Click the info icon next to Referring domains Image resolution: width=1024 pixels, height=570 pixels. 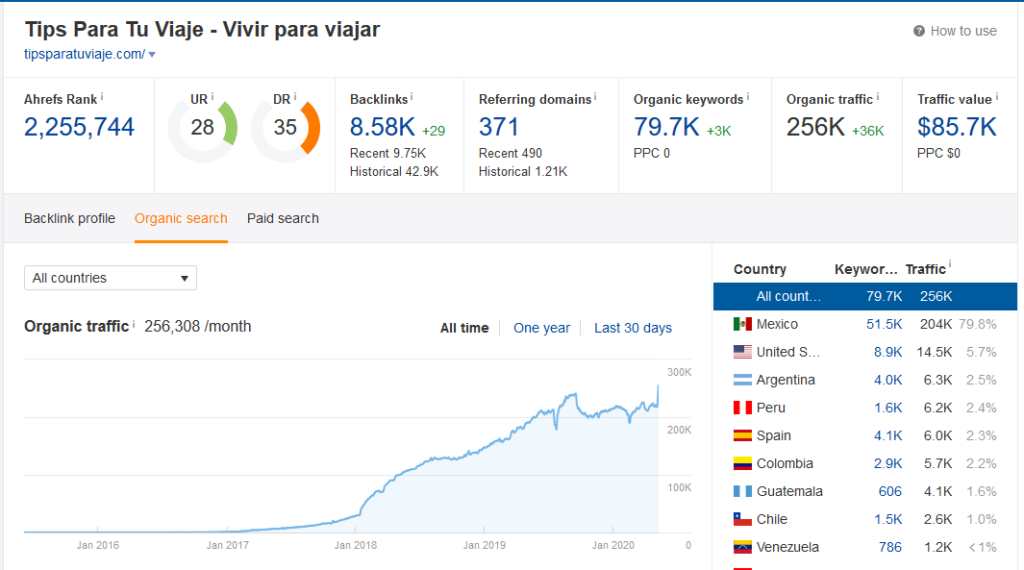595,97
